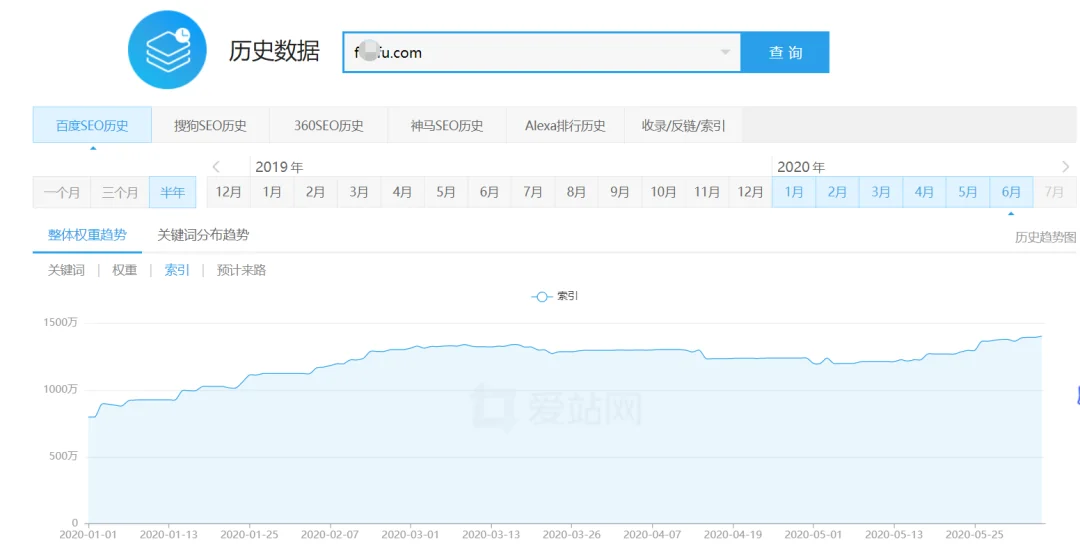
Task: Show the 权重 metric chart
Action: pyautogui.click(x=125, y=271)
